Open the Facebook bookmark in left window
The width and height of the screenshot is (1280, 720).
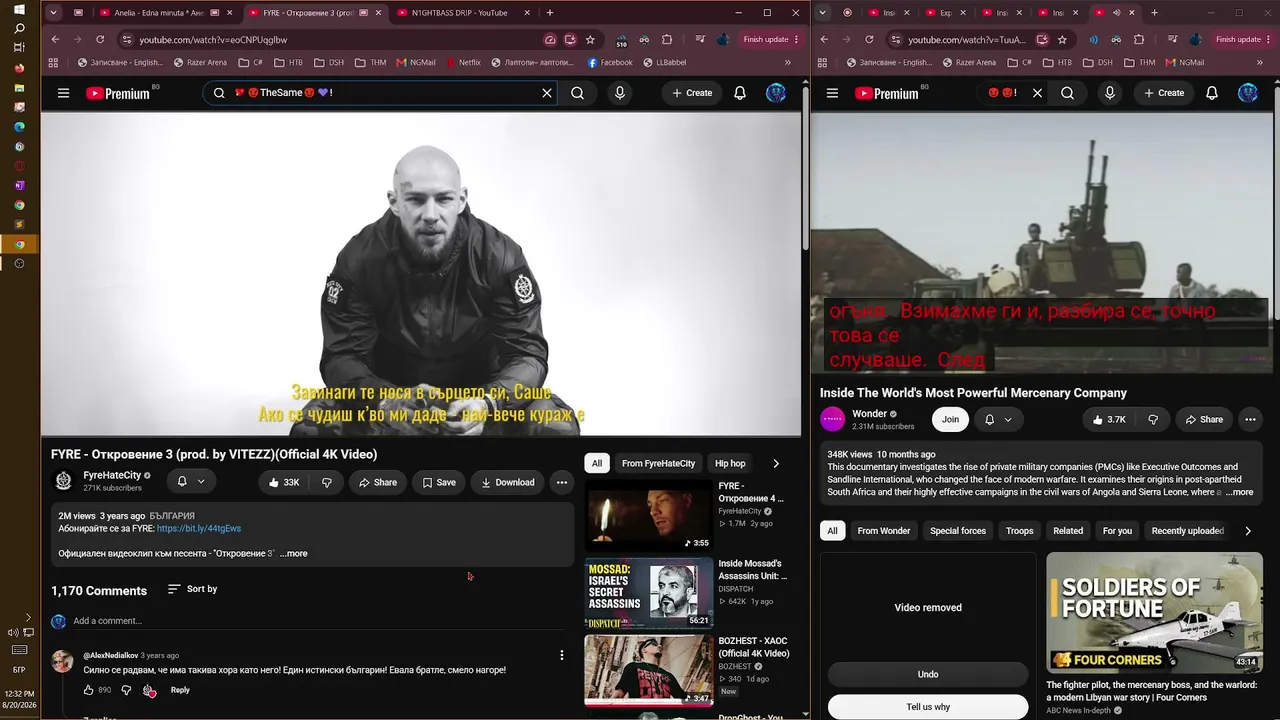pyautogui.click(x=610, y=62)
